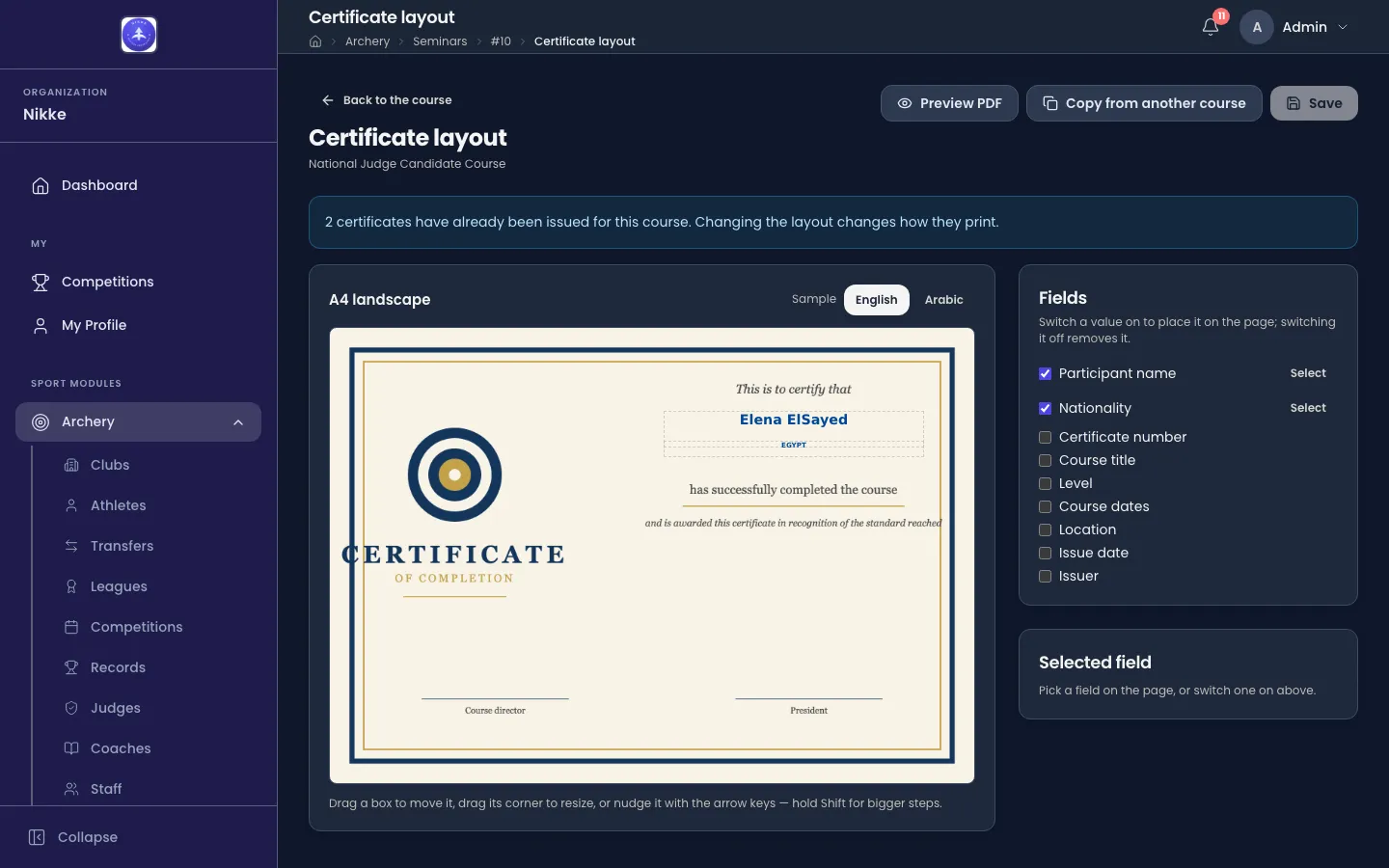This screenshot has width=1389, height=868.
Task: Go to Records page
Action: (154, 667)
